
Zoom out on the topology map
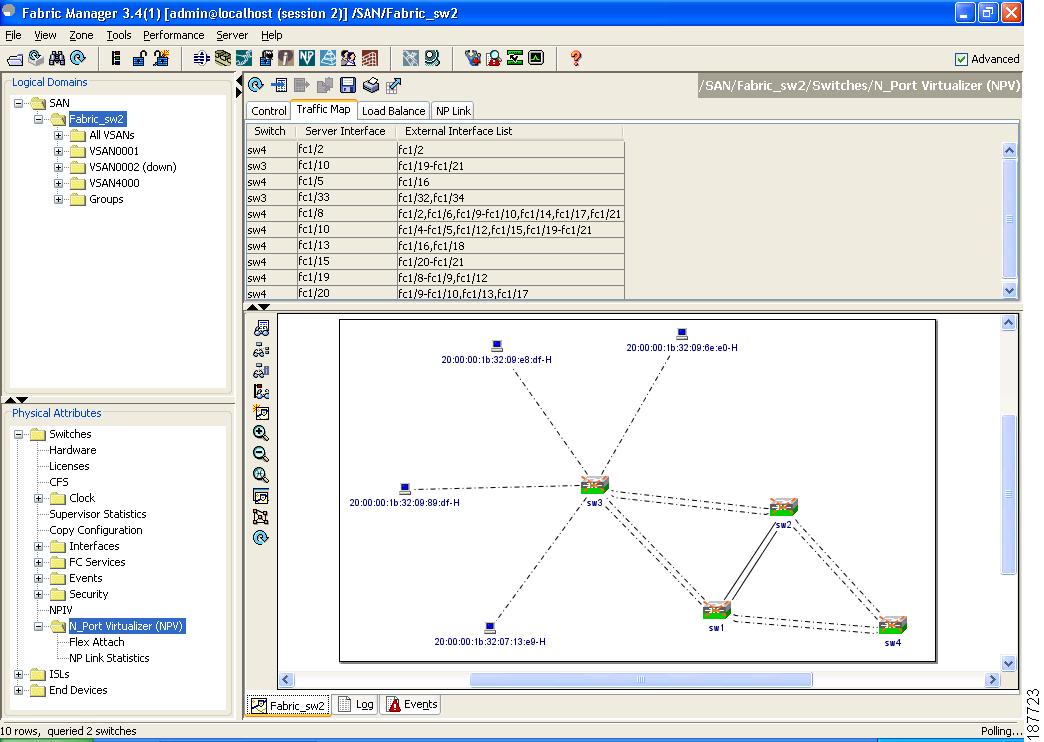[x=259, y=454]
